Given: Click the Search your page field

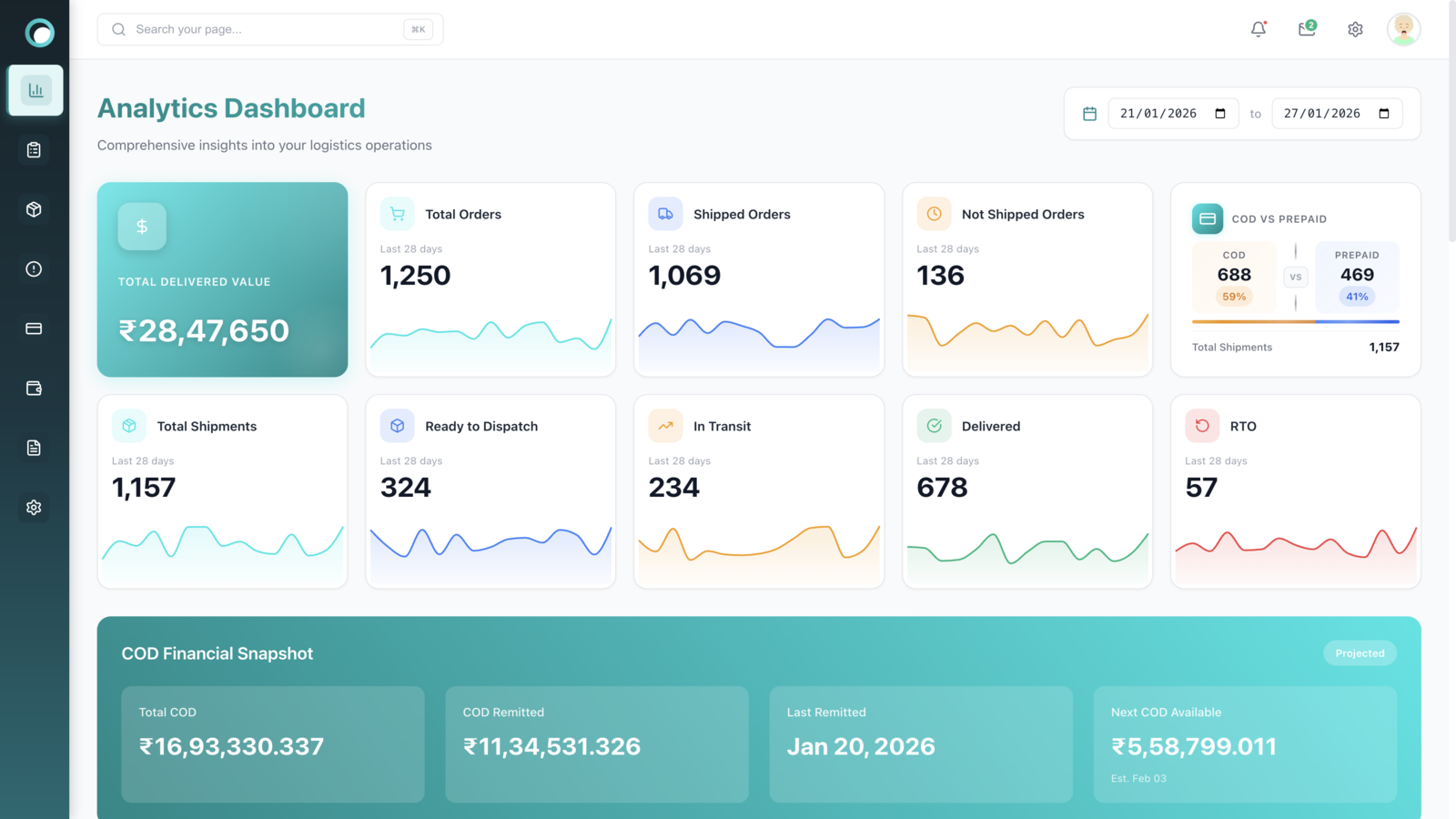Looking at the screenshot, I should coord(270,29).
